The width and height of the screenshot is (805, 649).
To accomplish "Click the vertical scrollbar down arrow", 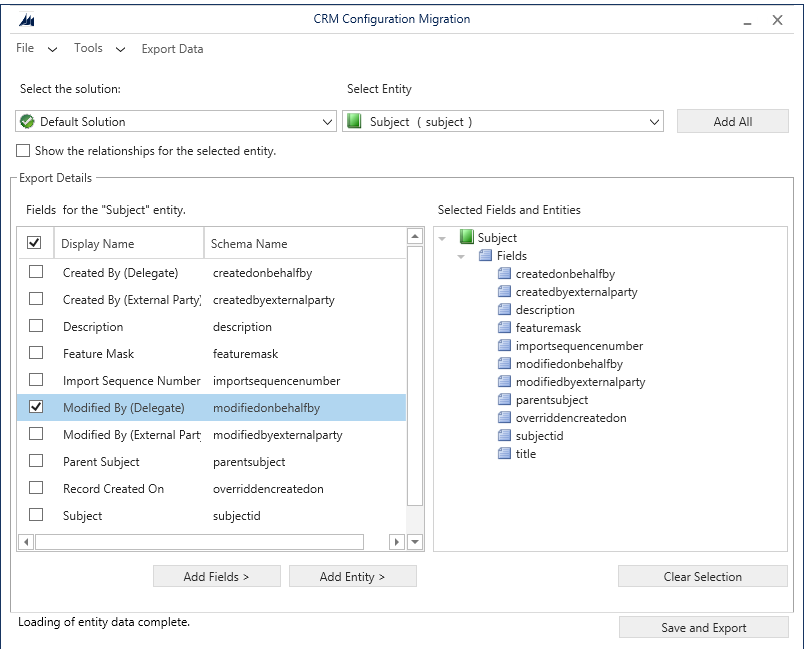I will click(x=415, y=542).
